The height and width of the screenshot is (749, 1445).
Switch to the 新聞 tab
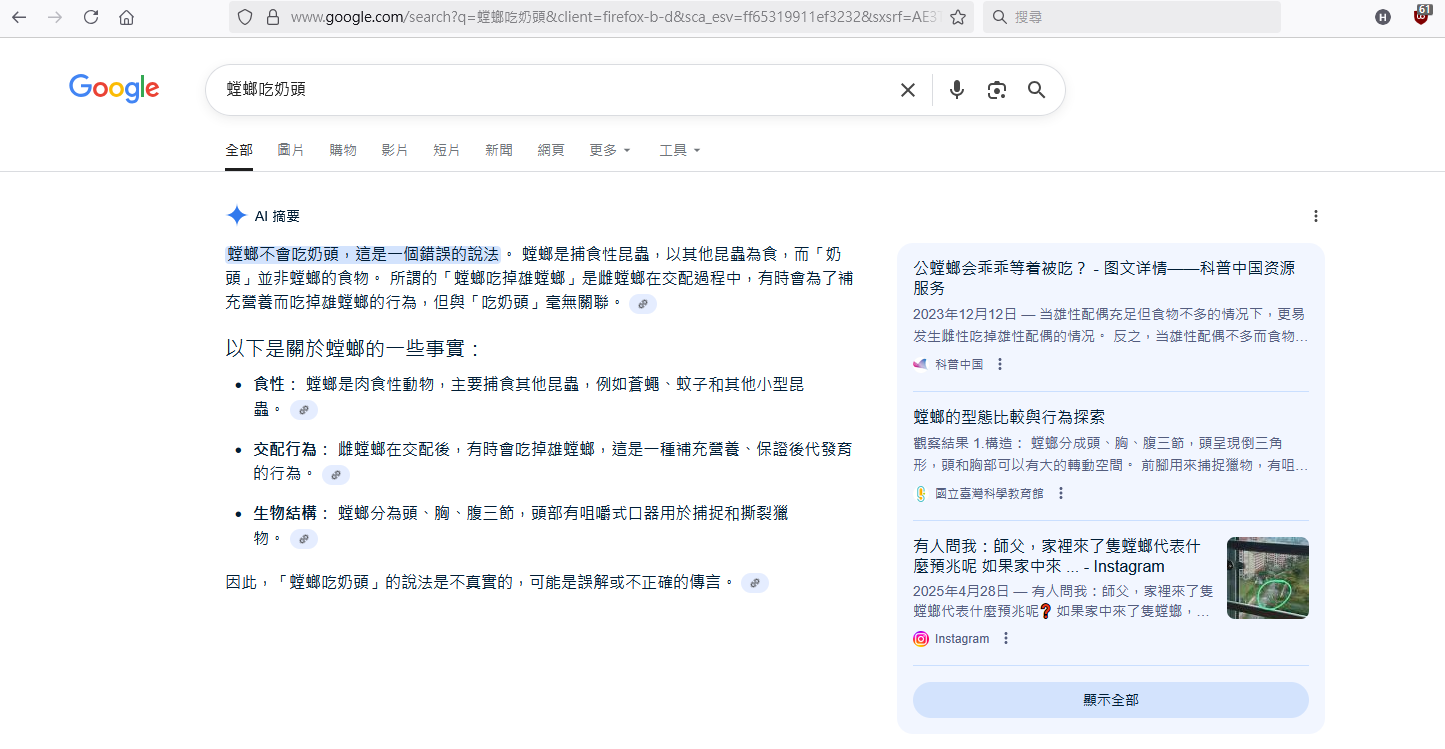(499, 150)
